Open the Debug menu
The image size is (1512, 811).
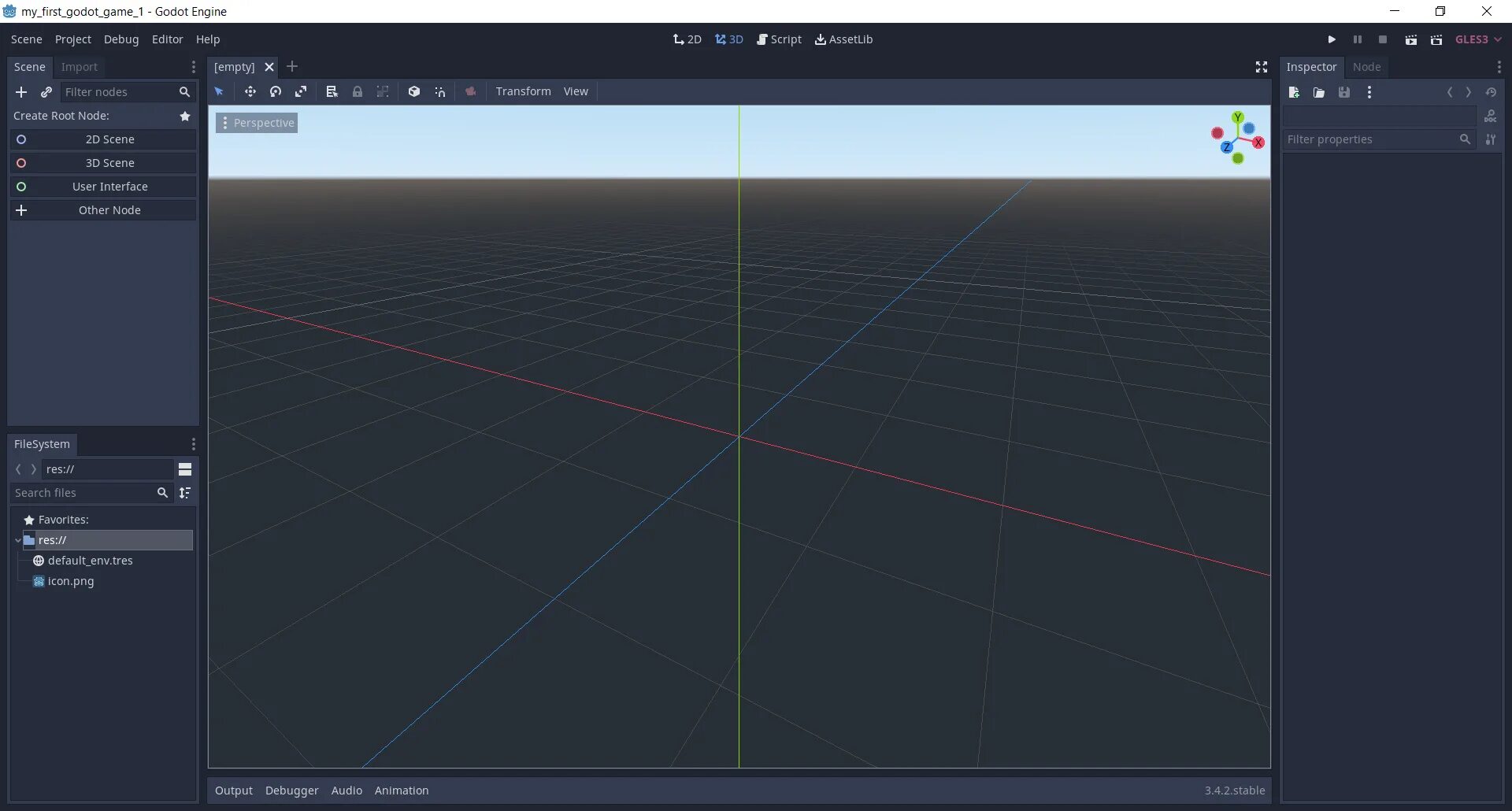[x=121, y=39]
